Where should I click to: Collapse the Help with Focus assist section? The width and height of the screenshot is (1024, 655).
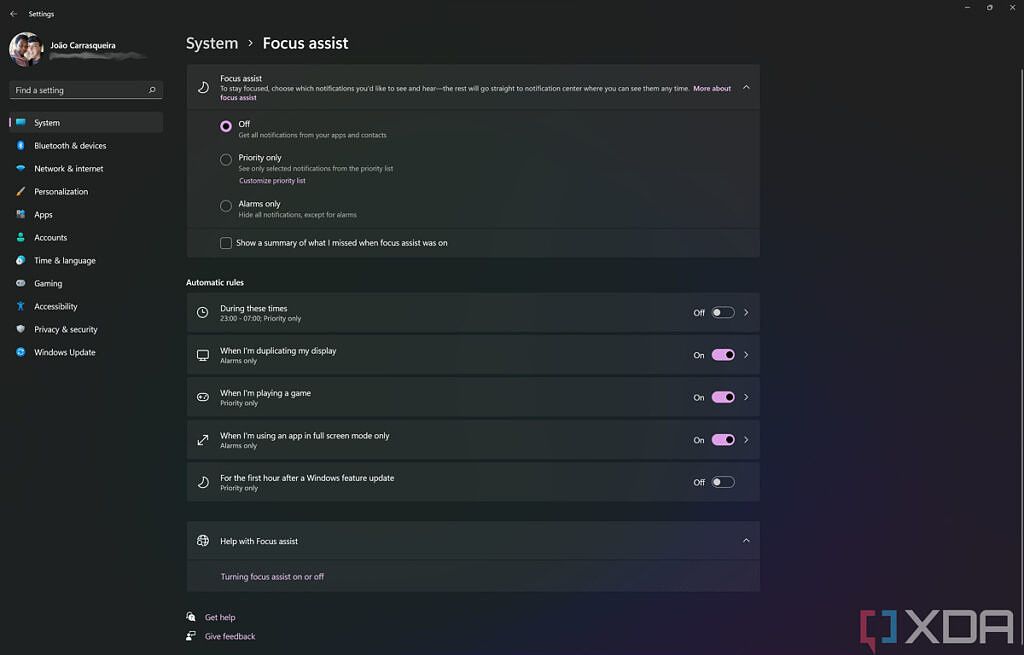(746, 540)
